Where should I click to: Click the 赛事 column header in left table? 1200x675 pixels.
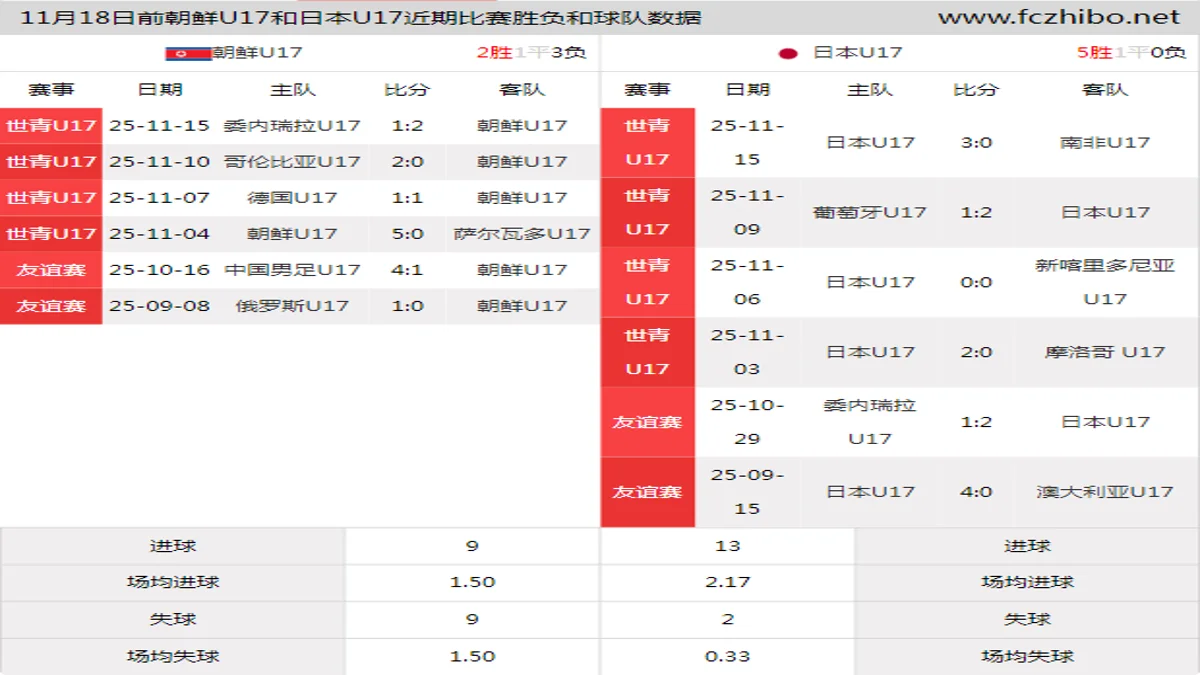click(x=51, y=89)
